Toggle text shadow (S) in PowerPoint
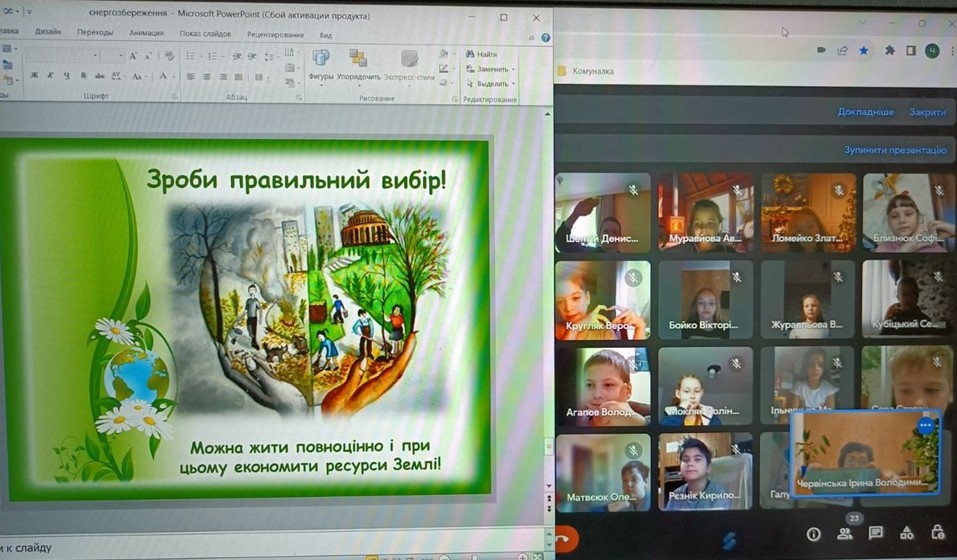 (x=83, y=76)
